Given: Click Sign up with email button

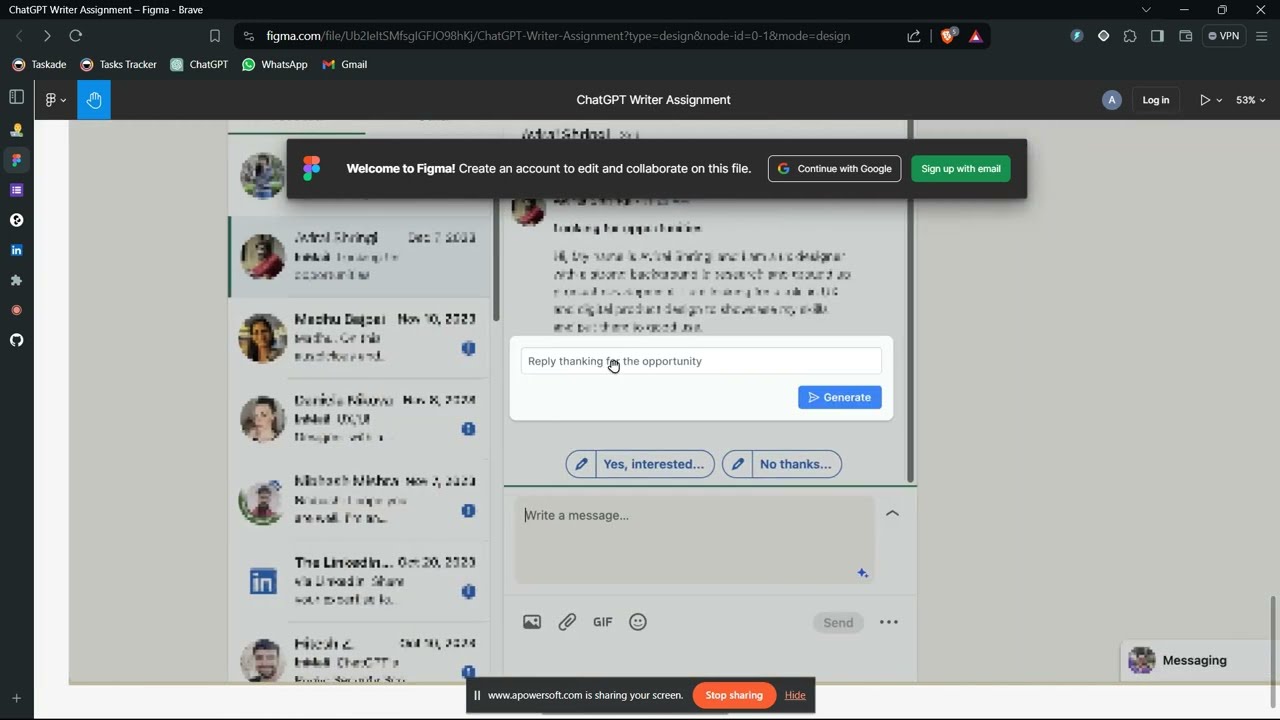Looking at the screenshot, I should (961, 169).
